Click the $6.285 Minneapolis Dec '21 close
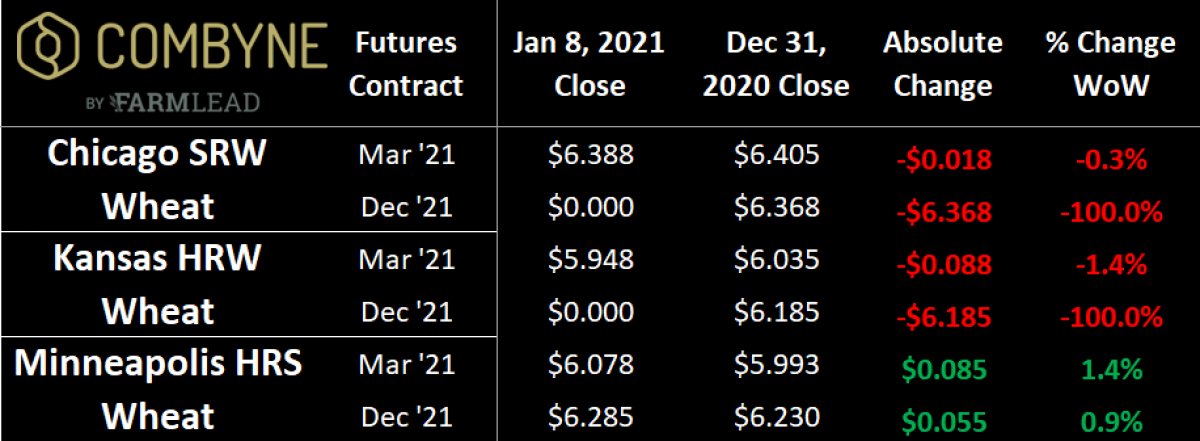Image resolution: width=1200 pixels, height=441 pixels. click(591, 415)
